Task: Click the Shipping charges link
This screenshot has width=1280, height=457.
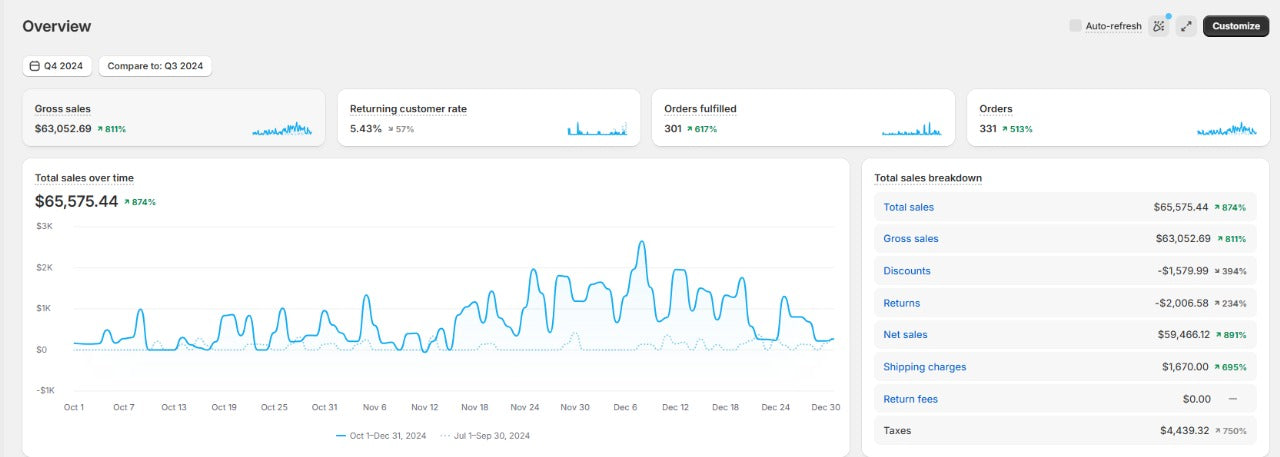Action: 924,367
